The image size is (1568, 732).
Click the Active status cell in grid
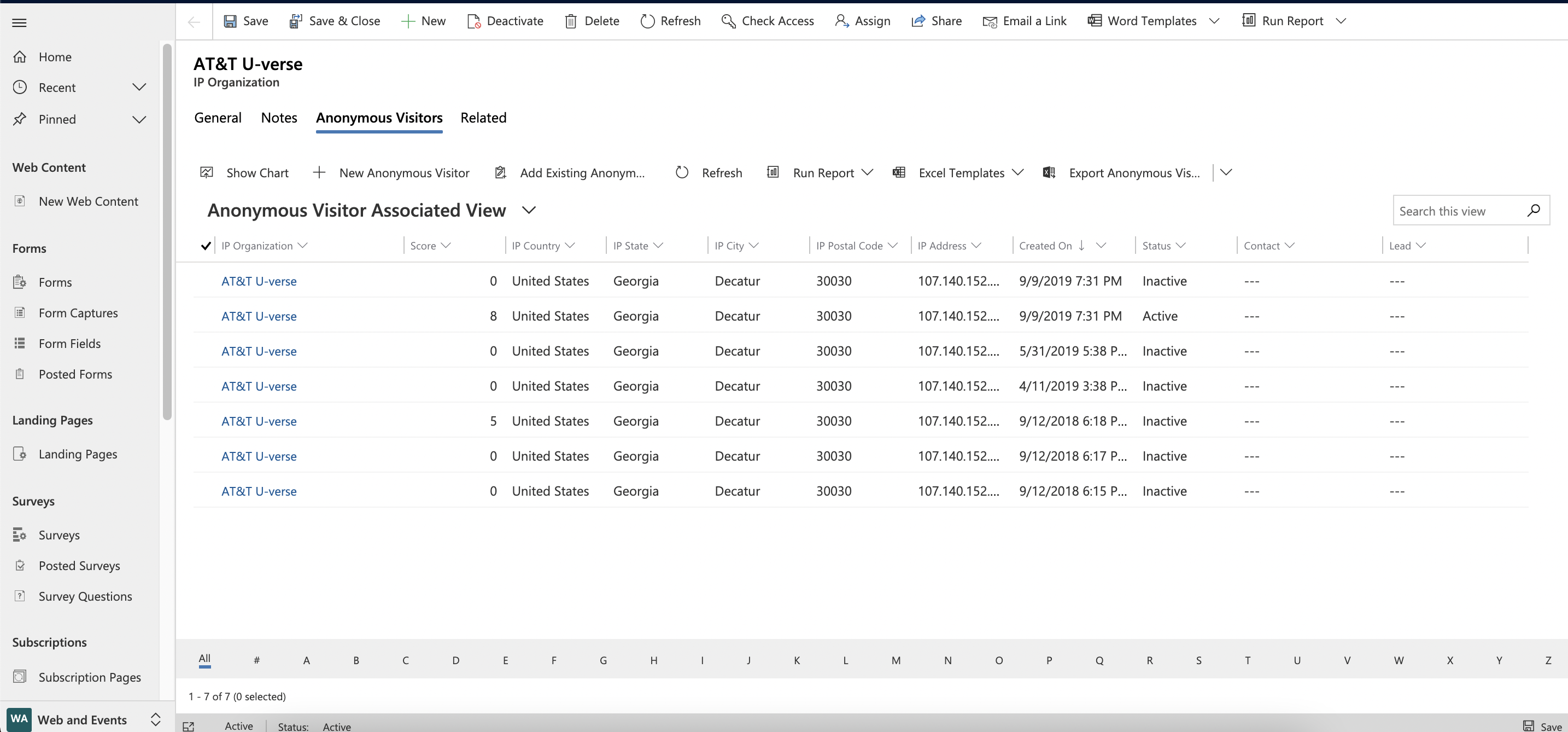pyautogui.click(x=1160, y=316)
